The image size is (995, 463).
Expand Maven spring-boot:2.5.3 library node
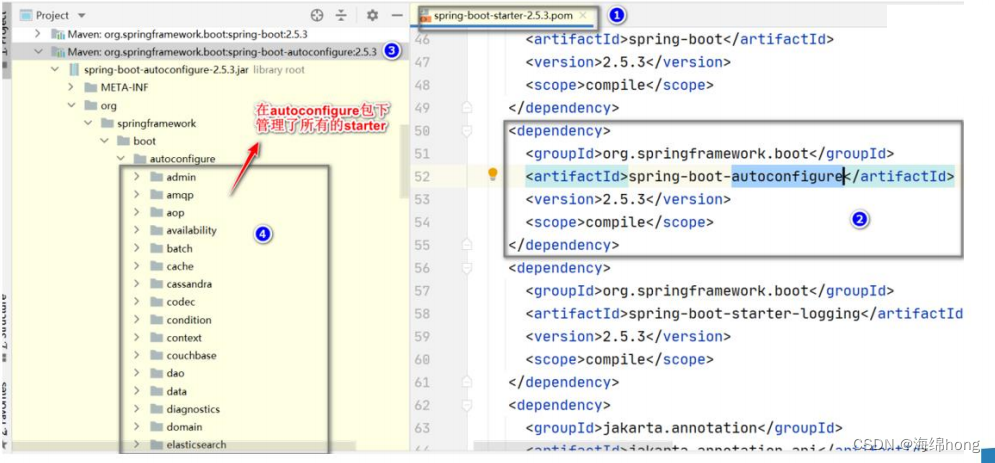click(x=37, y=34)
